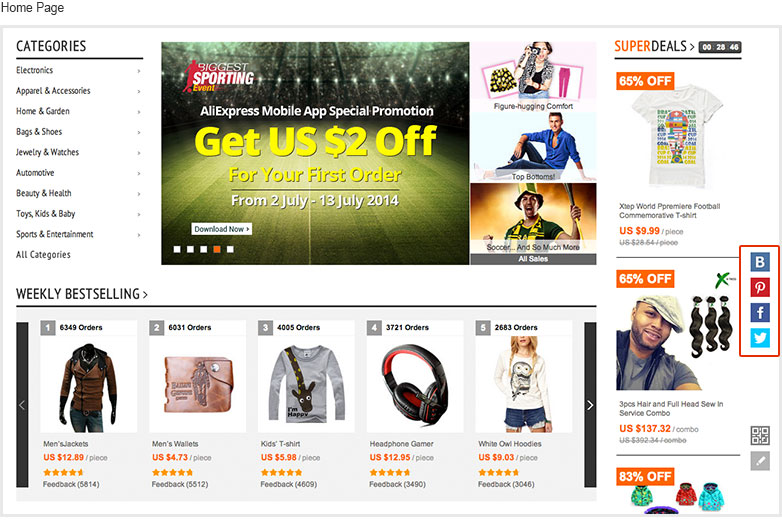Click the pencil feedback icon
This screenshot has height=520, width=782.
coord(760,461)
